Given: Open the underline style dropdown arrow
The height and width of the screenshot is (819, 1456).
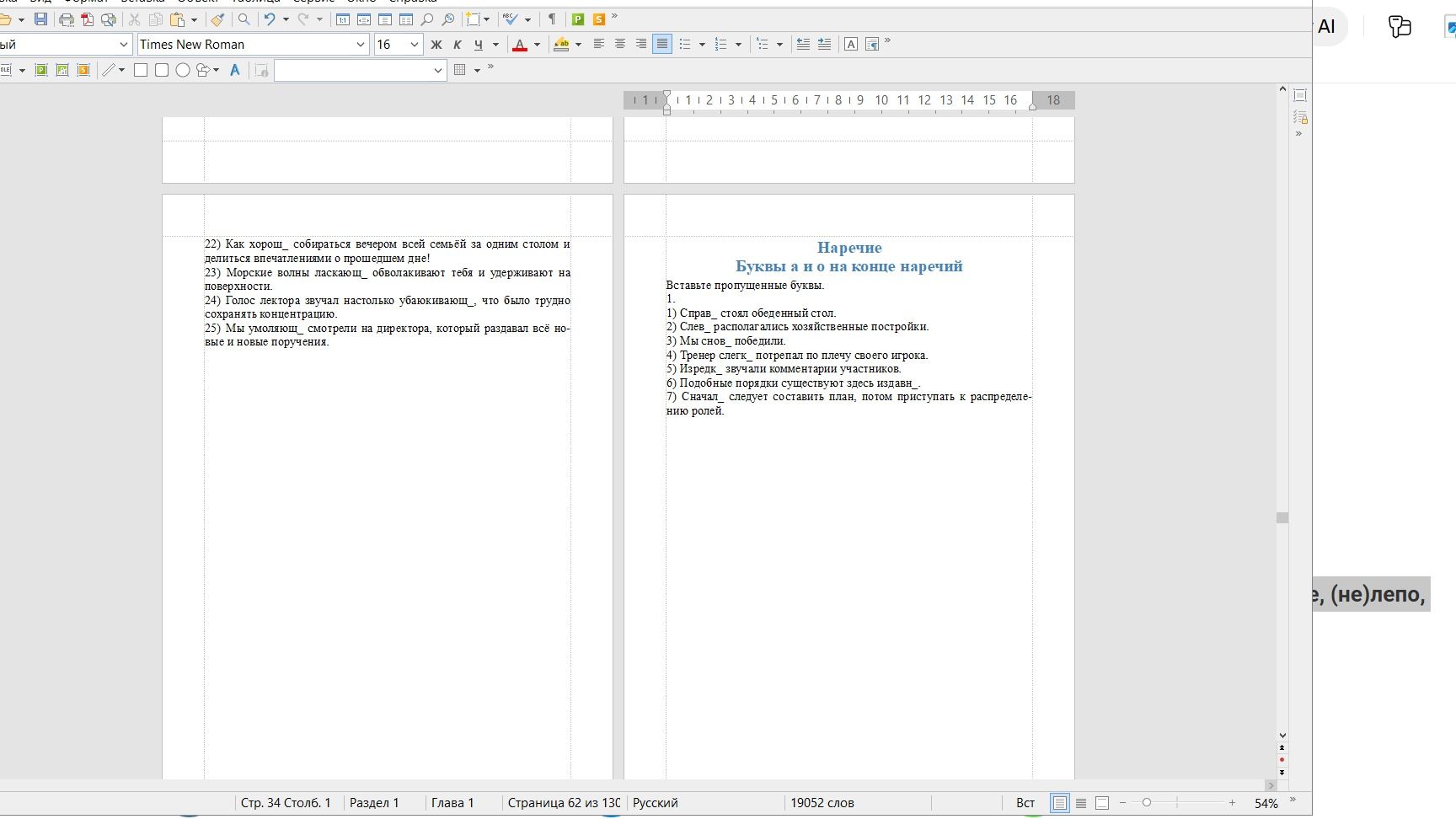Looking at the screenshot, I should coord(495,45).
